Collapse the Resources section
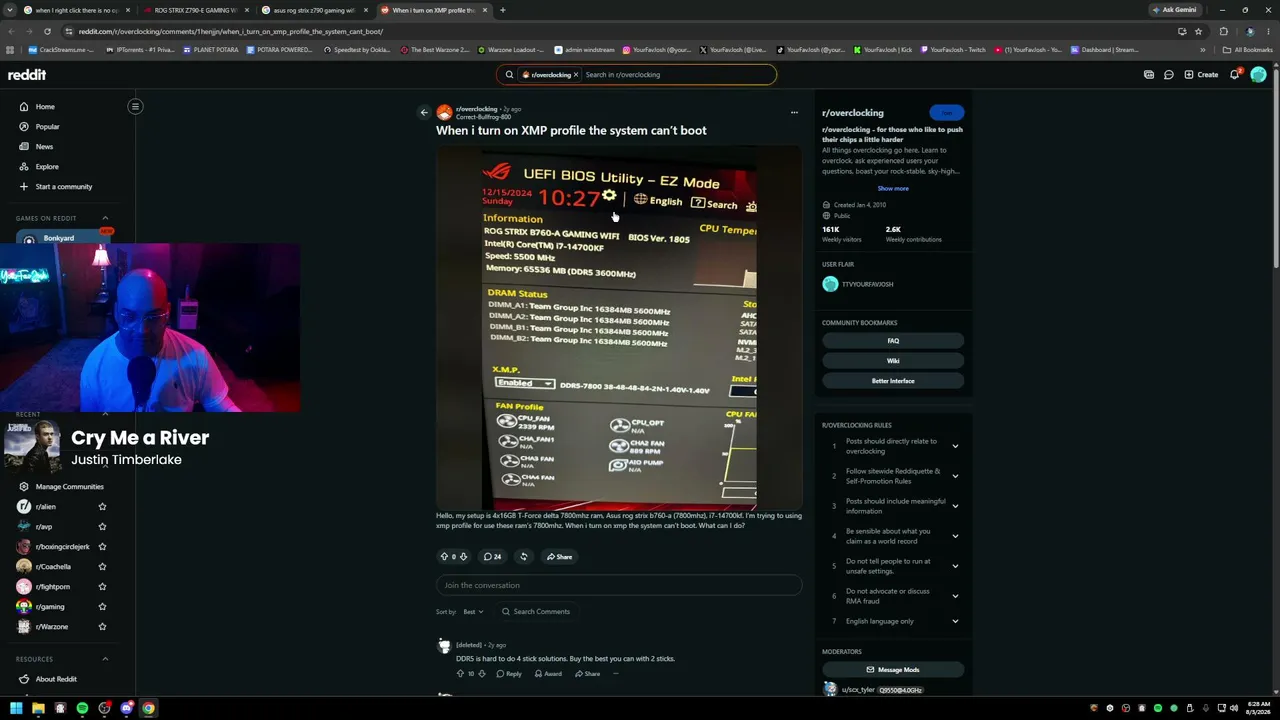 105,659
